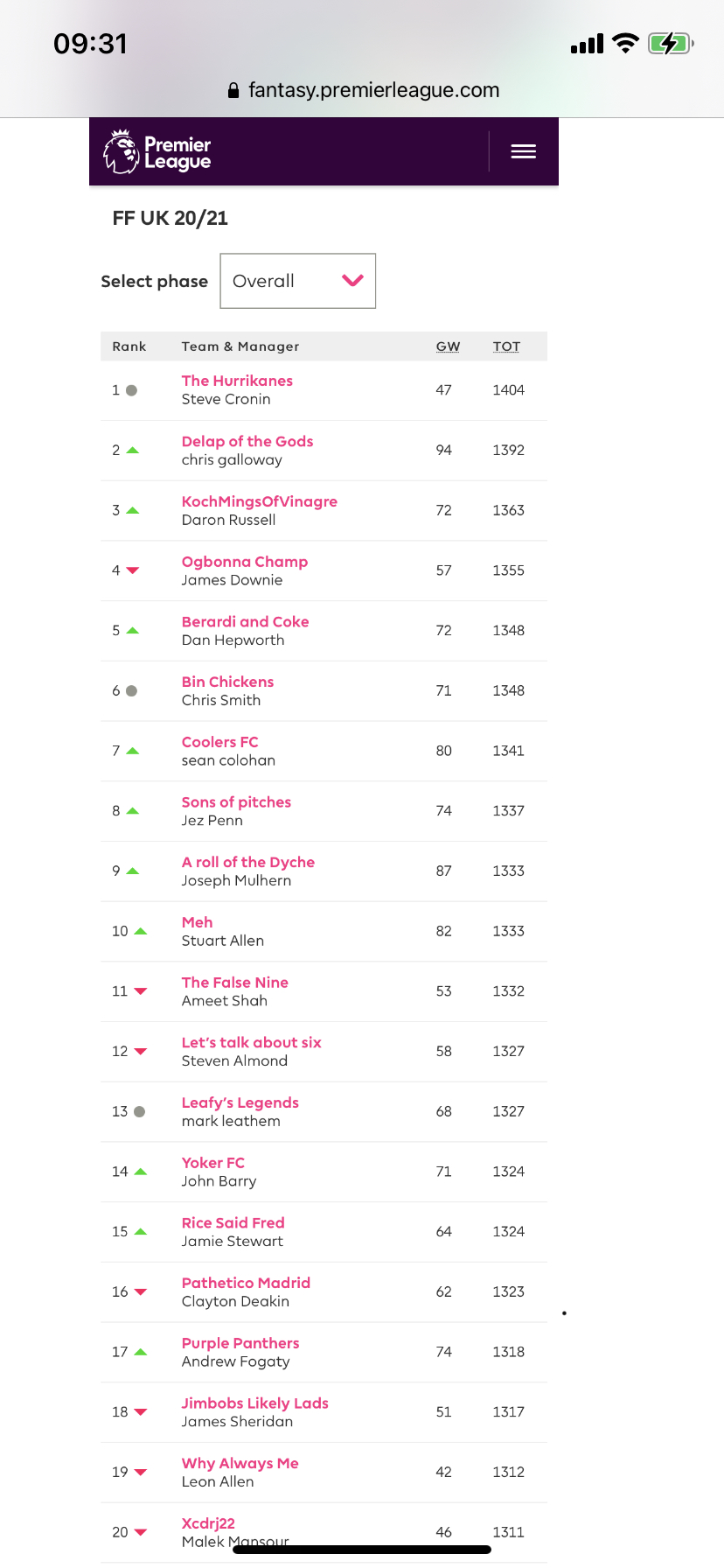This screenshot has height=1568, width=724.
Task: Open KochMingsOfVinagre team page
Action: 259,501
